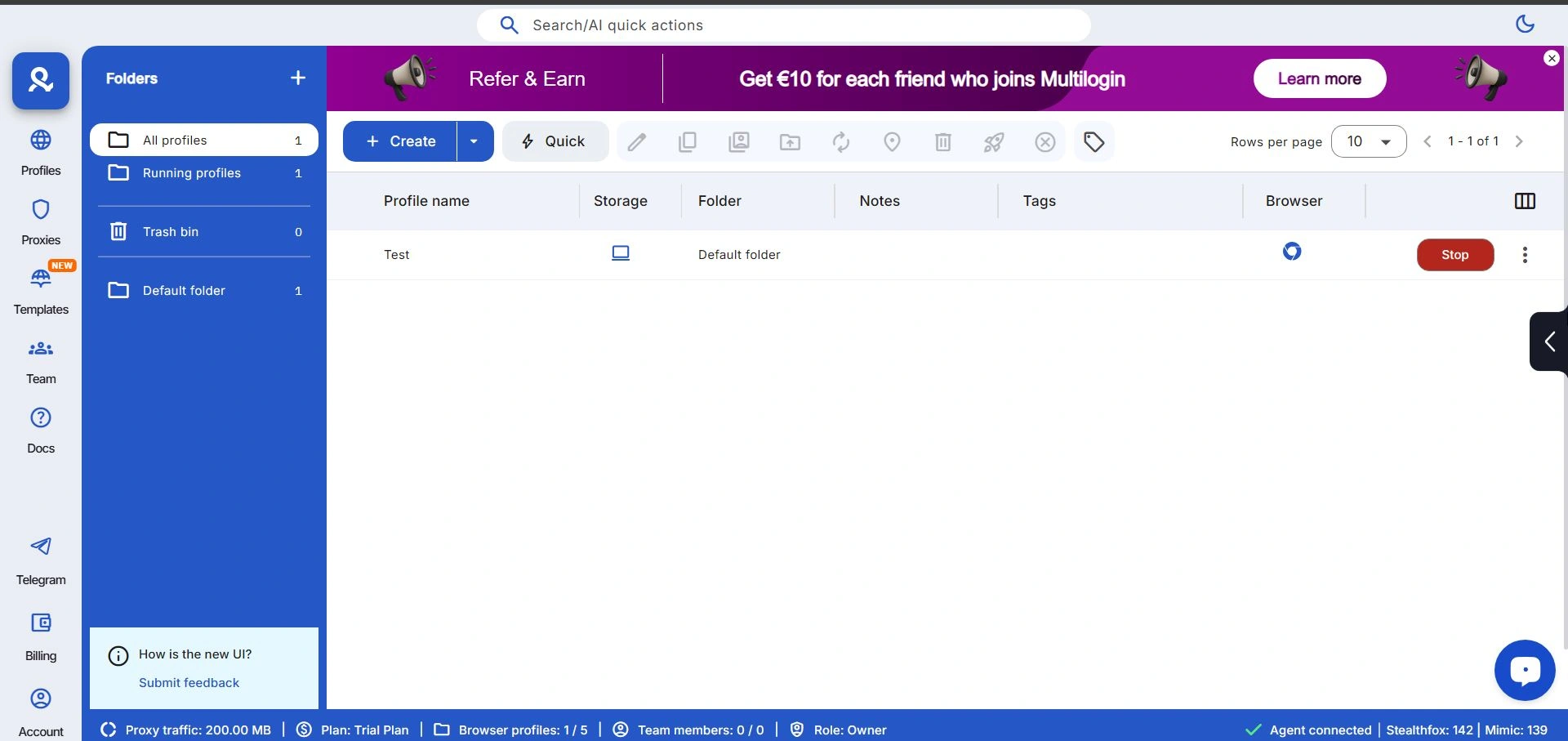Image resolution: width=1568 pixels, height=741 pixels.
Task: Go to the Templates section
Action: pos(41,290)
